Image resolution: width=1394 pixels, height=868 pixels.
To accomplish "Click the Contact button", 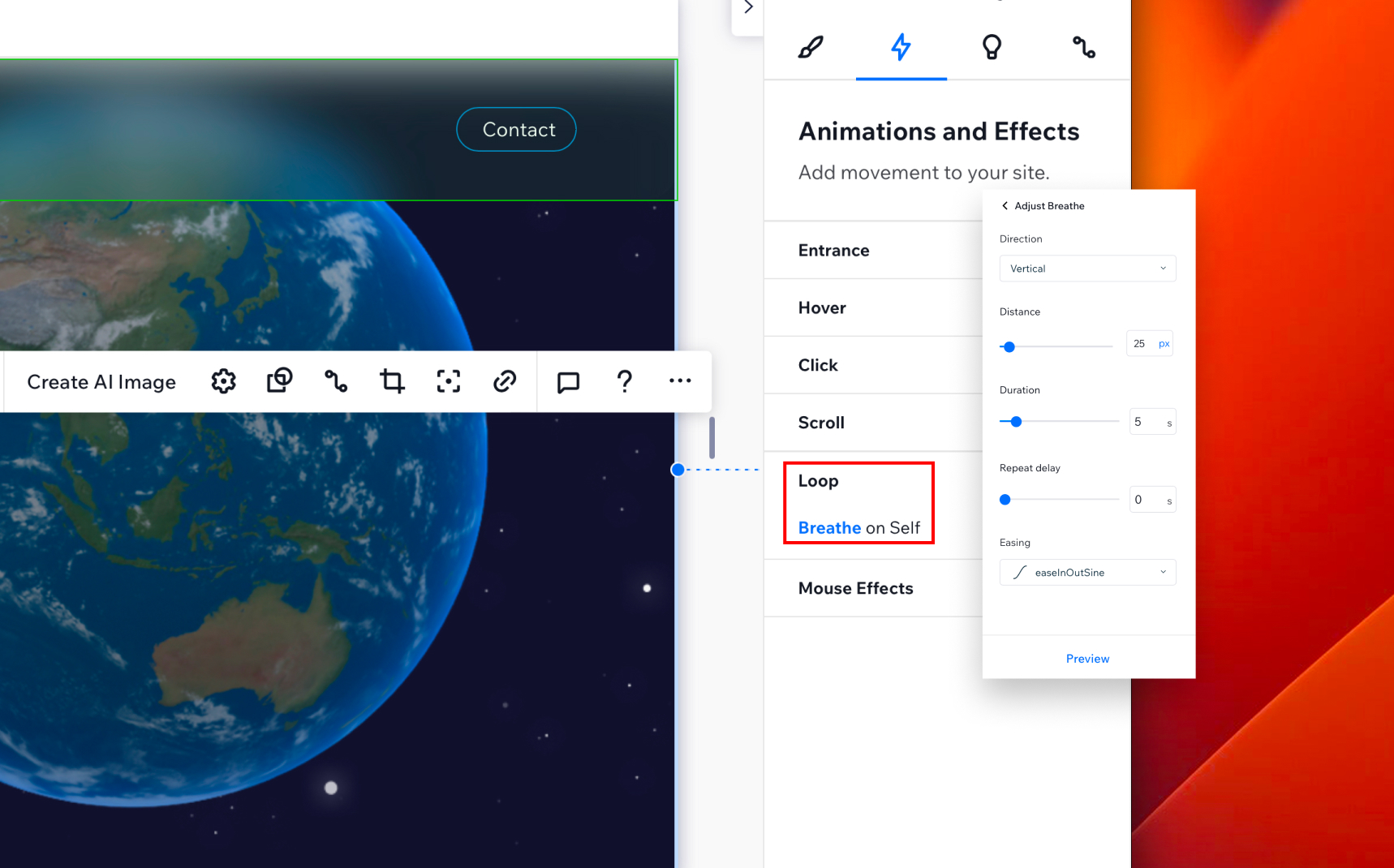I will point(516,129).
